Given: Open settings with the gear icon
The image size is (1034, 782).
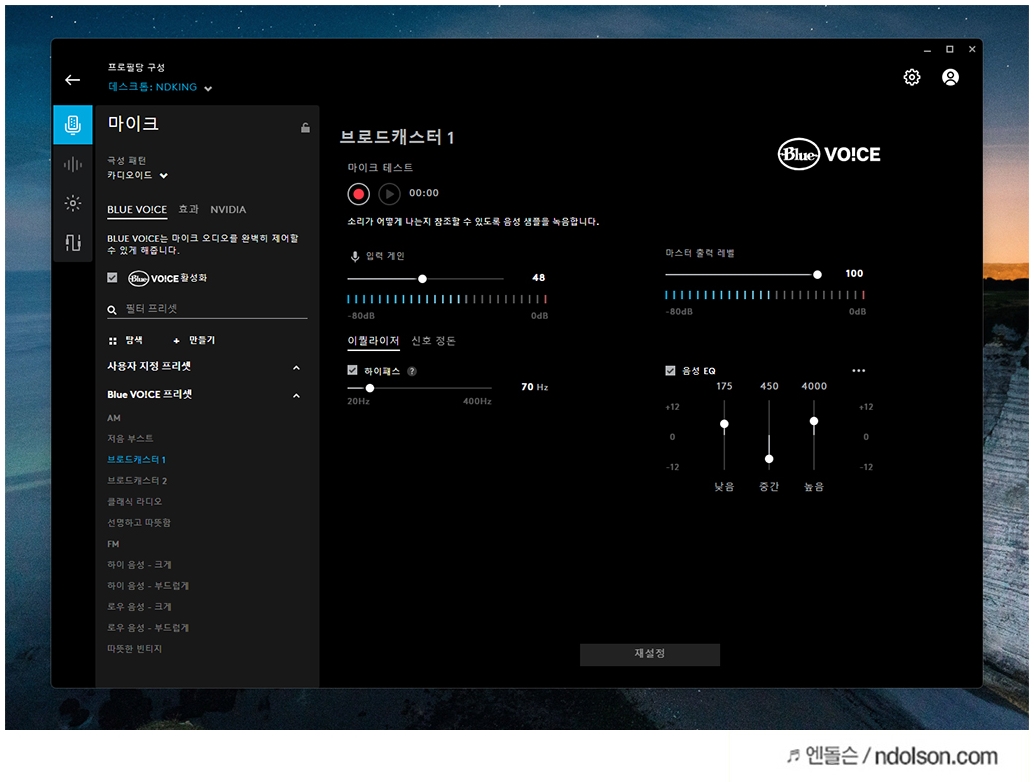Looking at the screenshot, I should [x=911, y=77].
